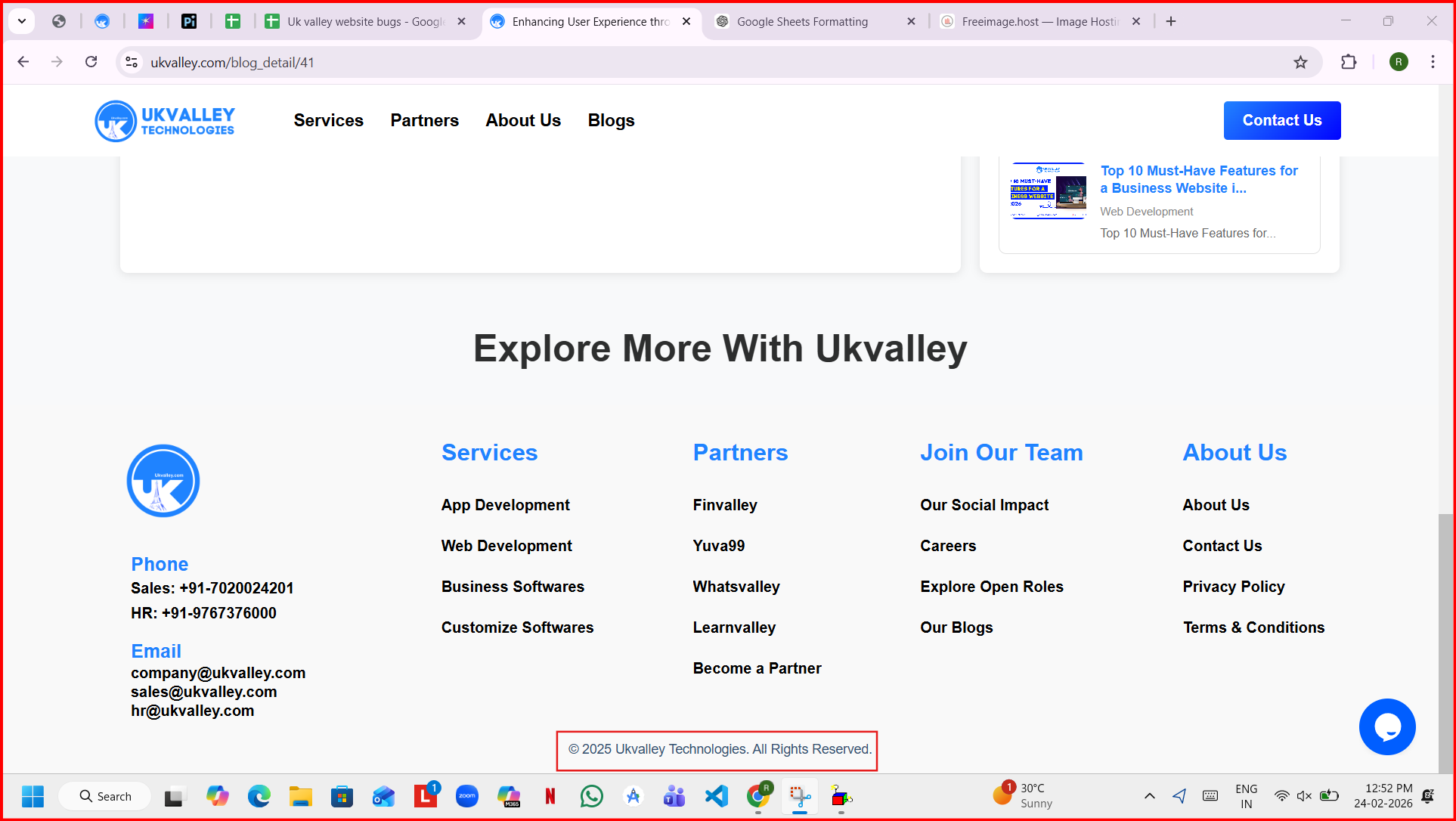Click the page vertical scrollbar thumb
1456x821 pixels.
click(x=1445, y=643)
